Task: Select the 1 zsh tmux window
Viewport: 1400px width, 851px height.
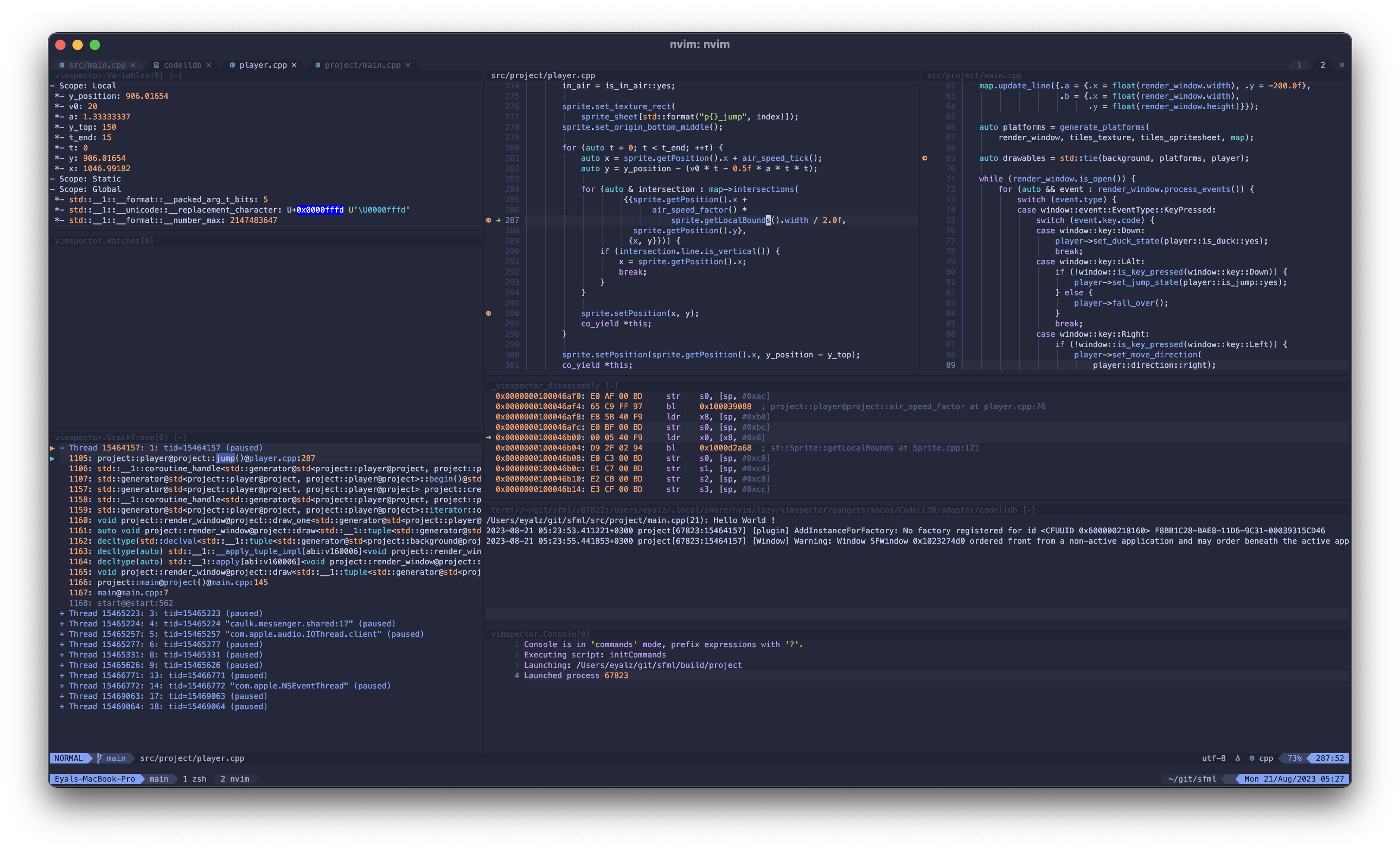Action: point(194,778)
